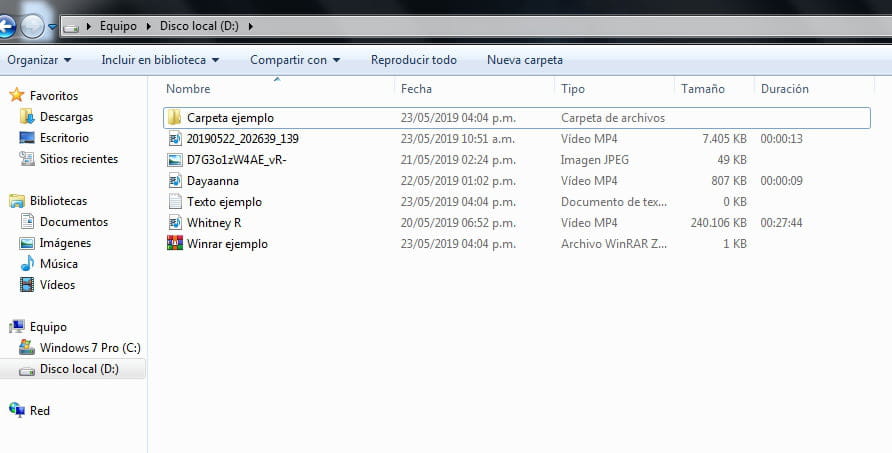The width and height of the screenshot is (892, 453).
Task: Click the Whitney R video file icon
Action: [175, 223]
